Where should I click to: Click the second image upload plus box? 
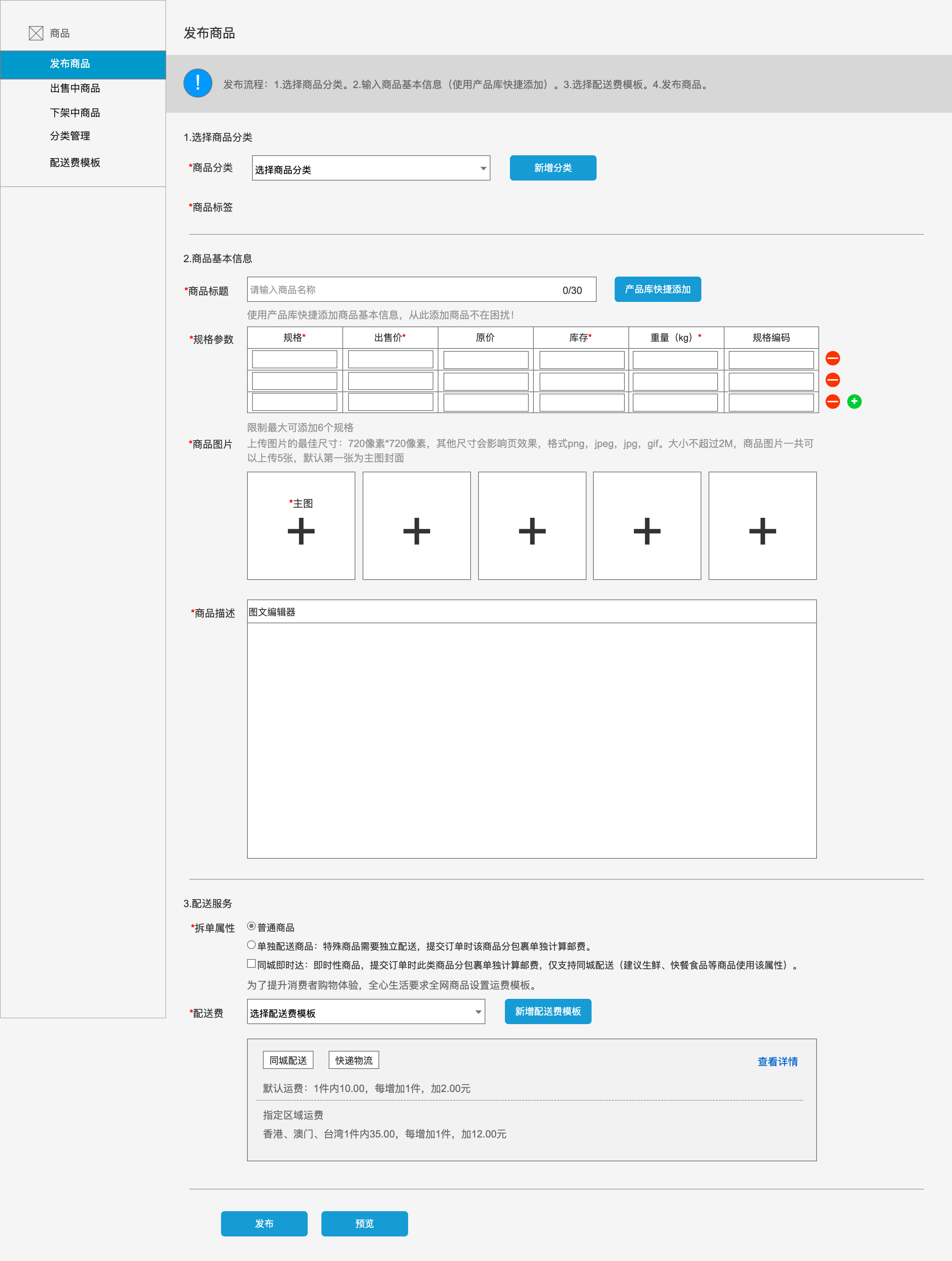coord(416,531)
